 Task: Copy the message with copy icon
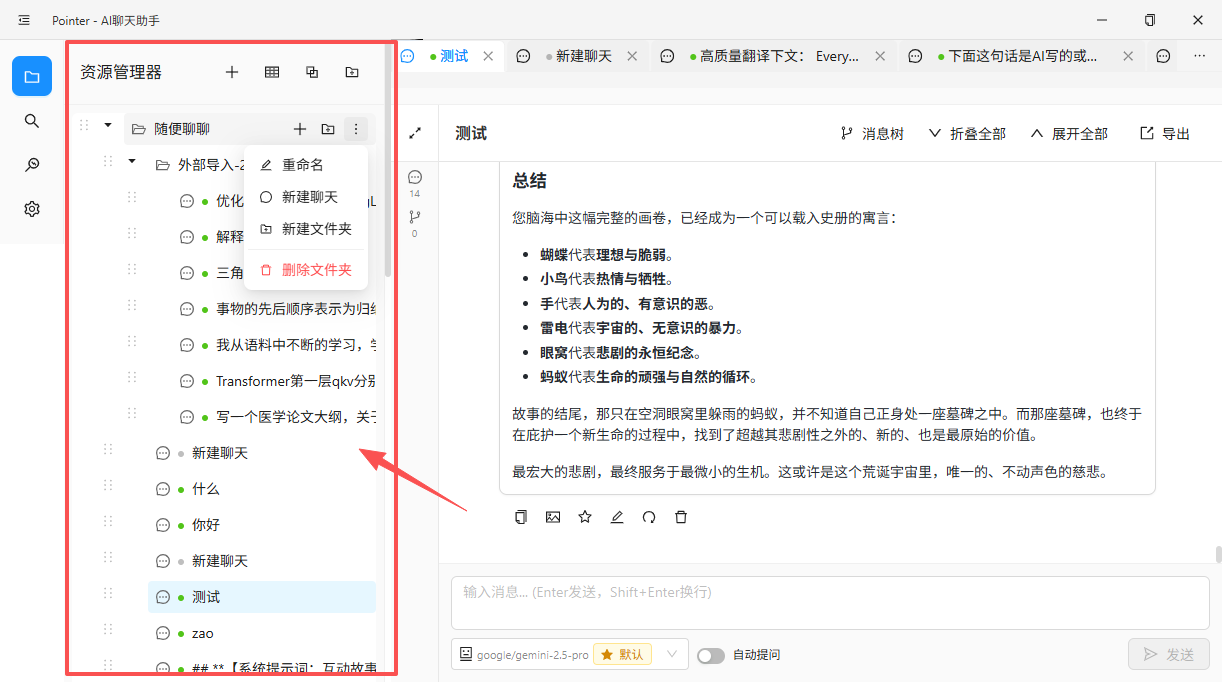point(521,517)
